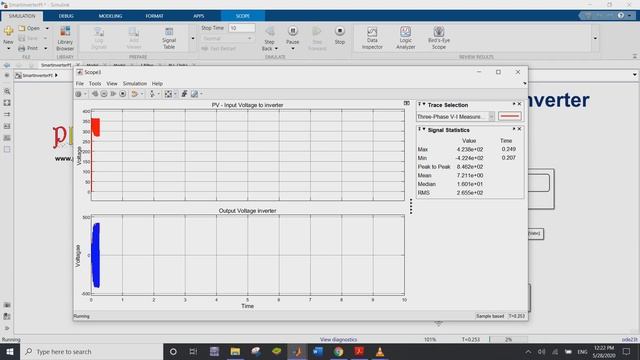Click zoom tool in Simulink left palette
The width and height of the screenshot is (640, 360).
click(7, 91)
